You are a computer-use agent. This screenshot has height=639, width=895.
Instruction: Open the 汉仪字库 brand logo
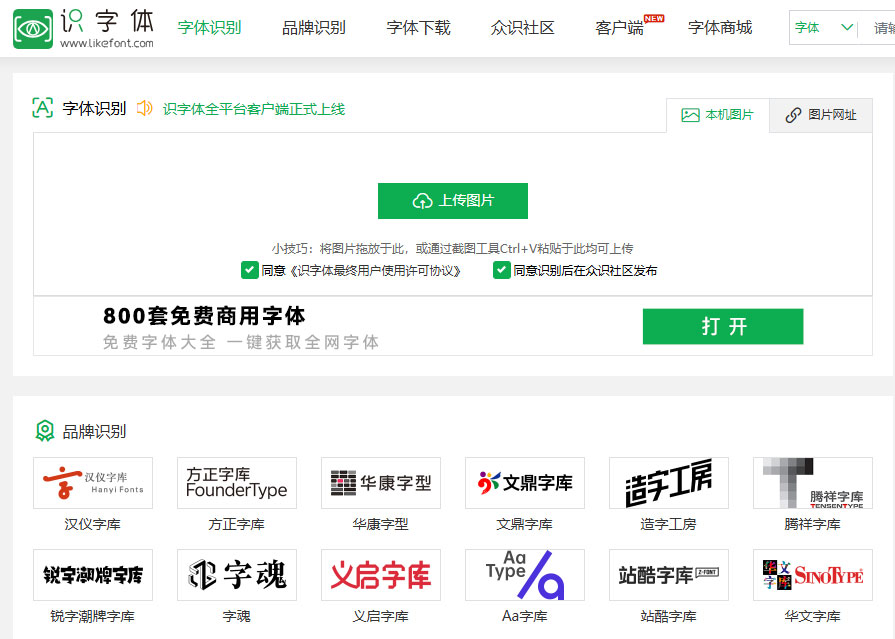93,483
